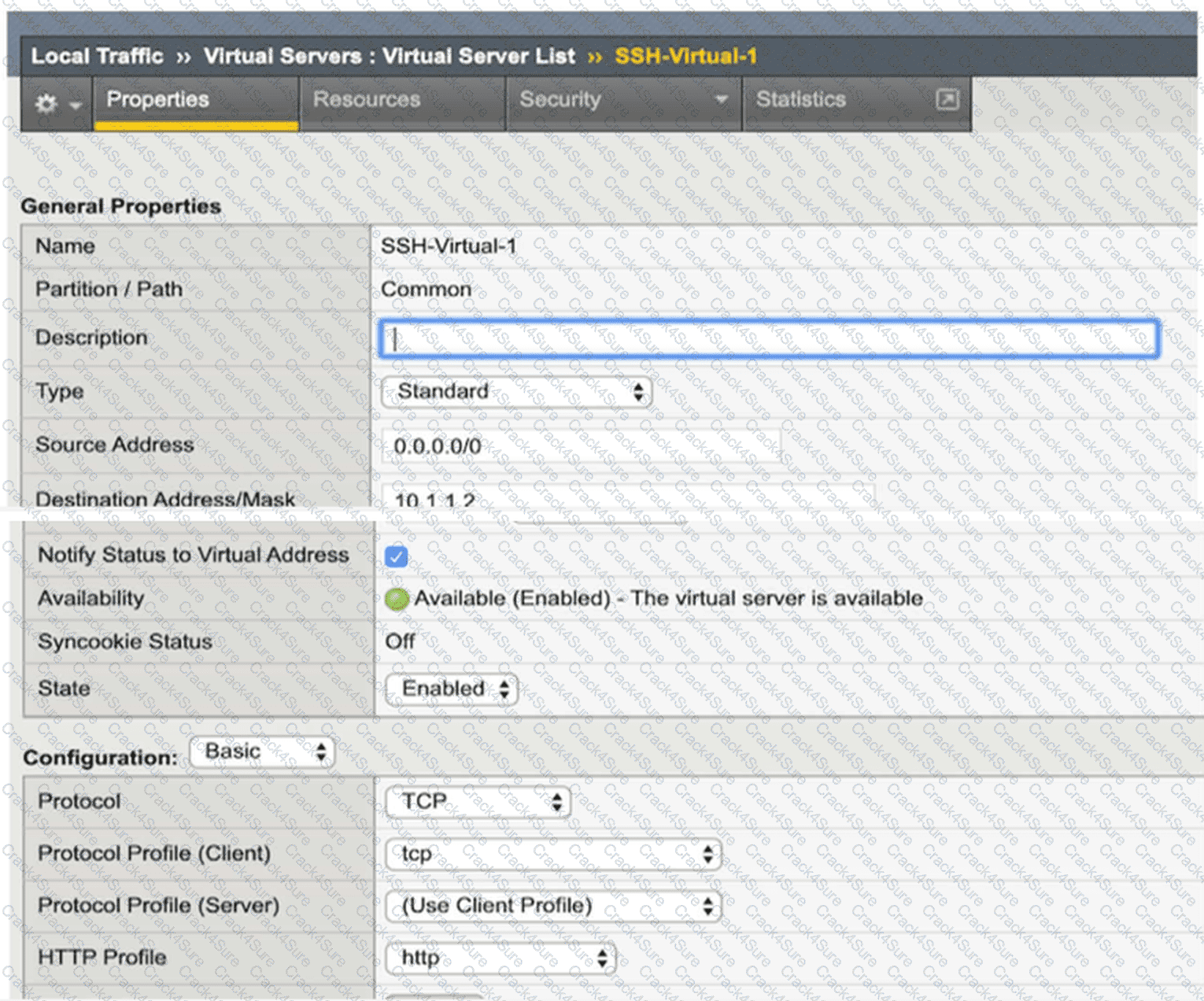Open the HTTP Profile dropdown
The image size is (1204, 1001).
500,958
